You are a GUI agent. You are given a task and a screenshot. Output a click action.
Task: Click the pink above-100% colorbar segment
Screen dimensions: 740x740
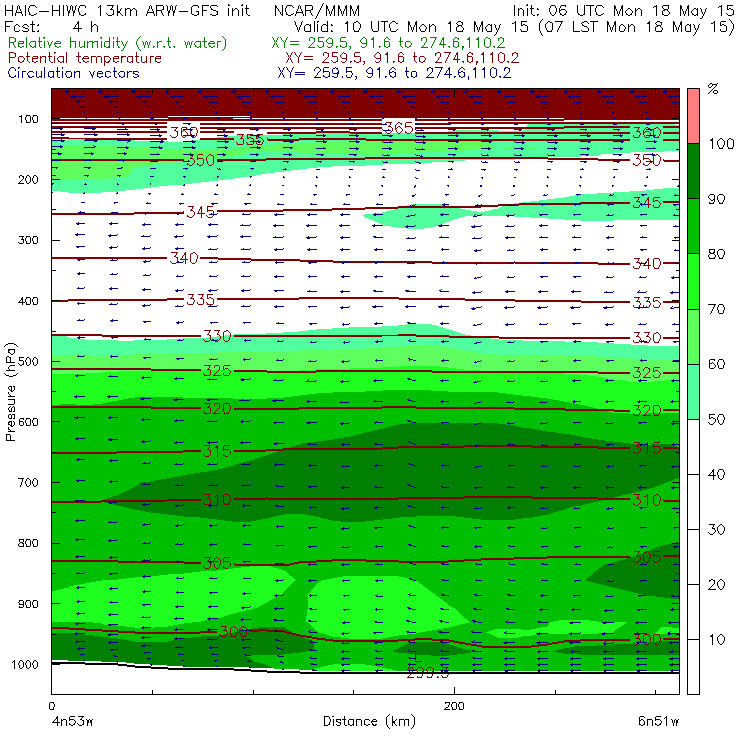(693, 116)
